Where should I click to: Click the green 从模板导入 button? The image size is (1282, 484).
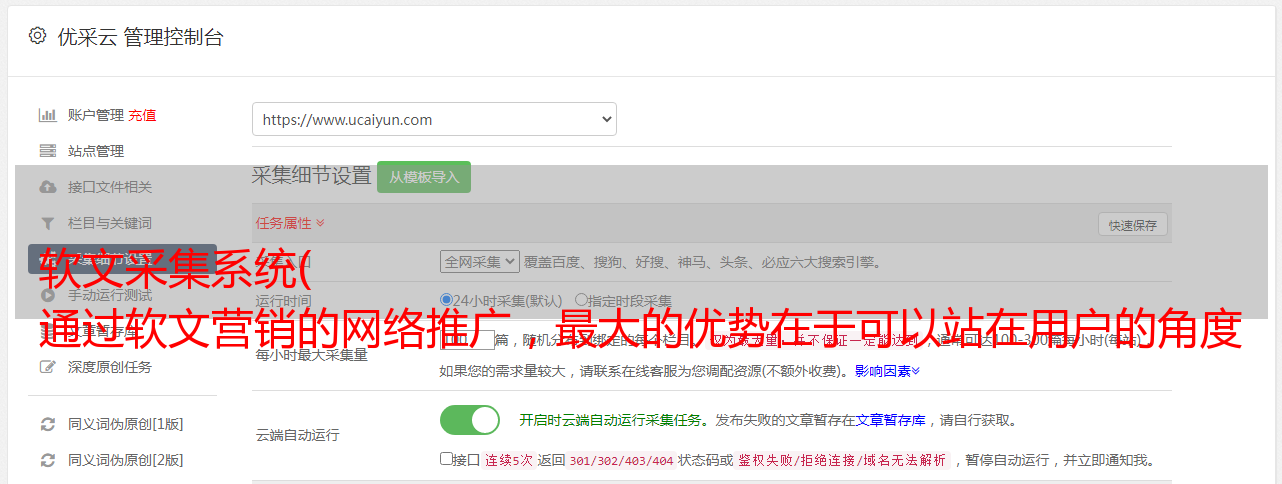click(x=424, y=177)
